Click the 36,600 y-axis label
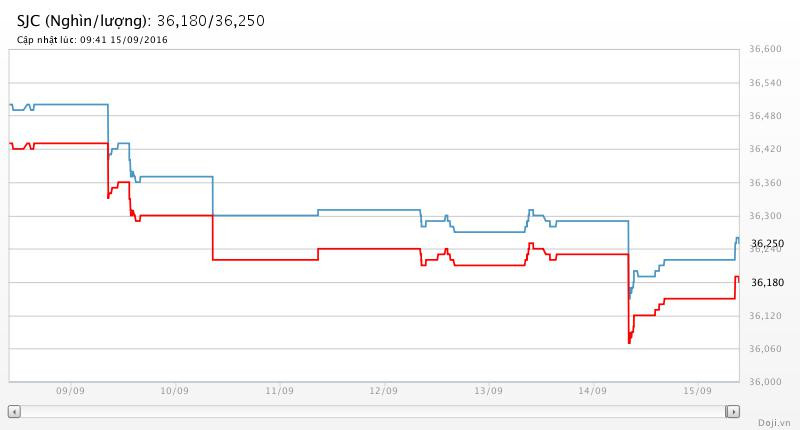This screenshot has width=800, height=430. pyautogui.click(x=765, y=49)
